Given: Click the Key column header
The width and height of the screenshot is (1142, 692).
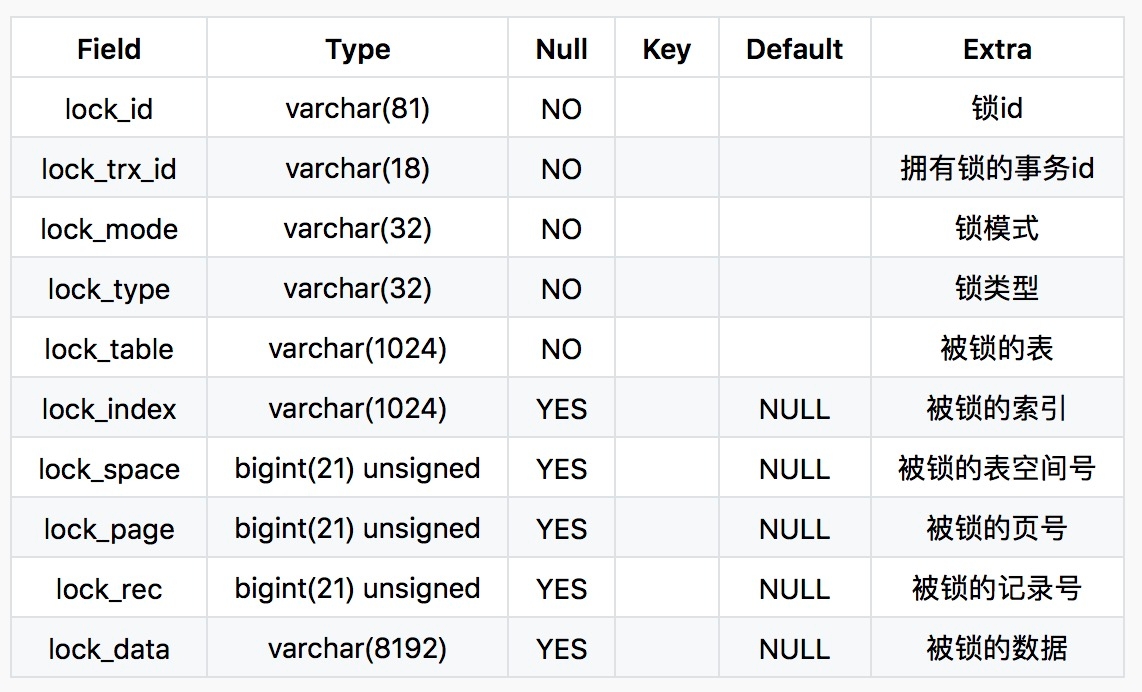Looking at the screenshot, I should 666,49.
